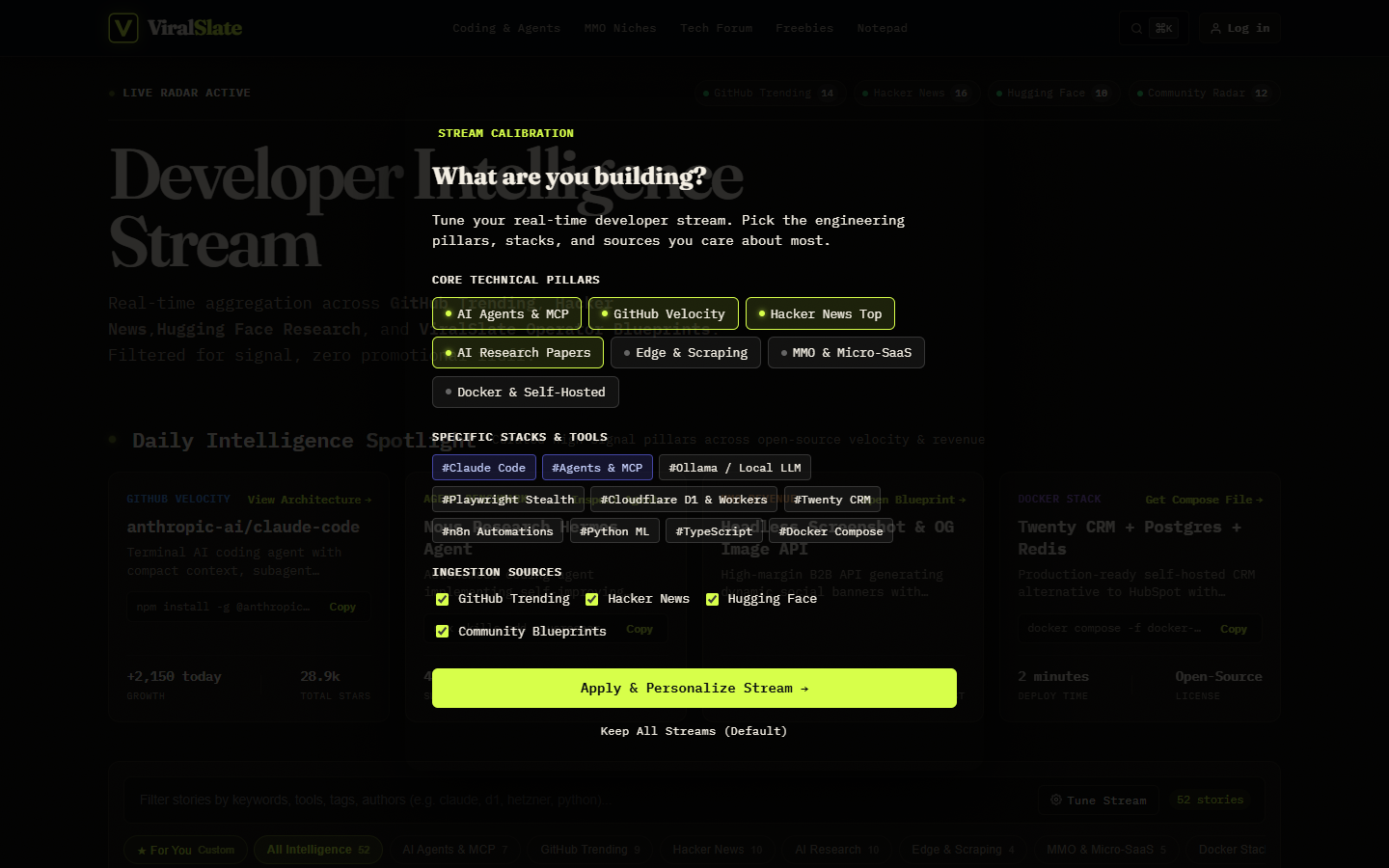Select the #Python ML tag

614,531
